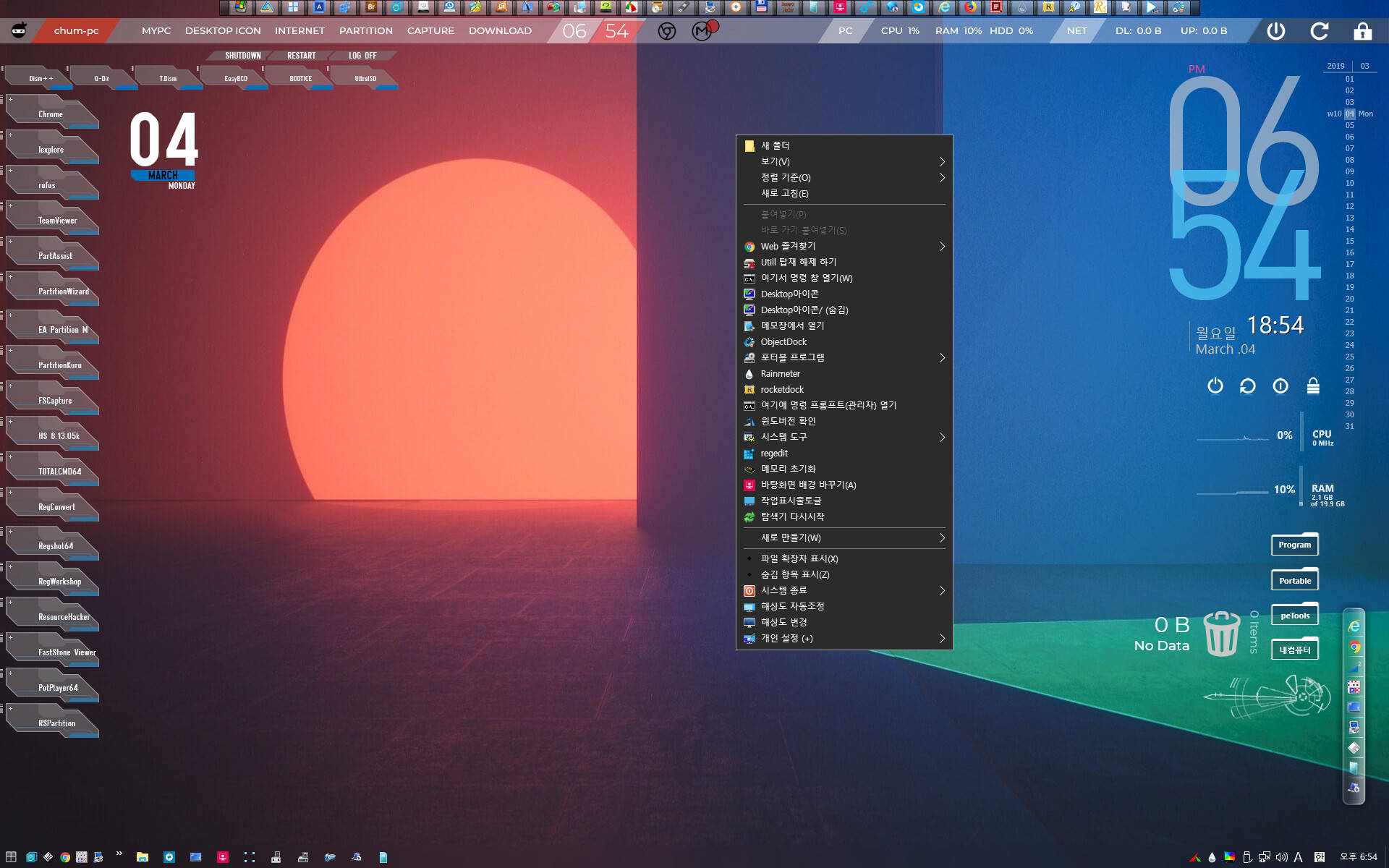
Task: Click the Program button on right panel
Action: 1295,544
